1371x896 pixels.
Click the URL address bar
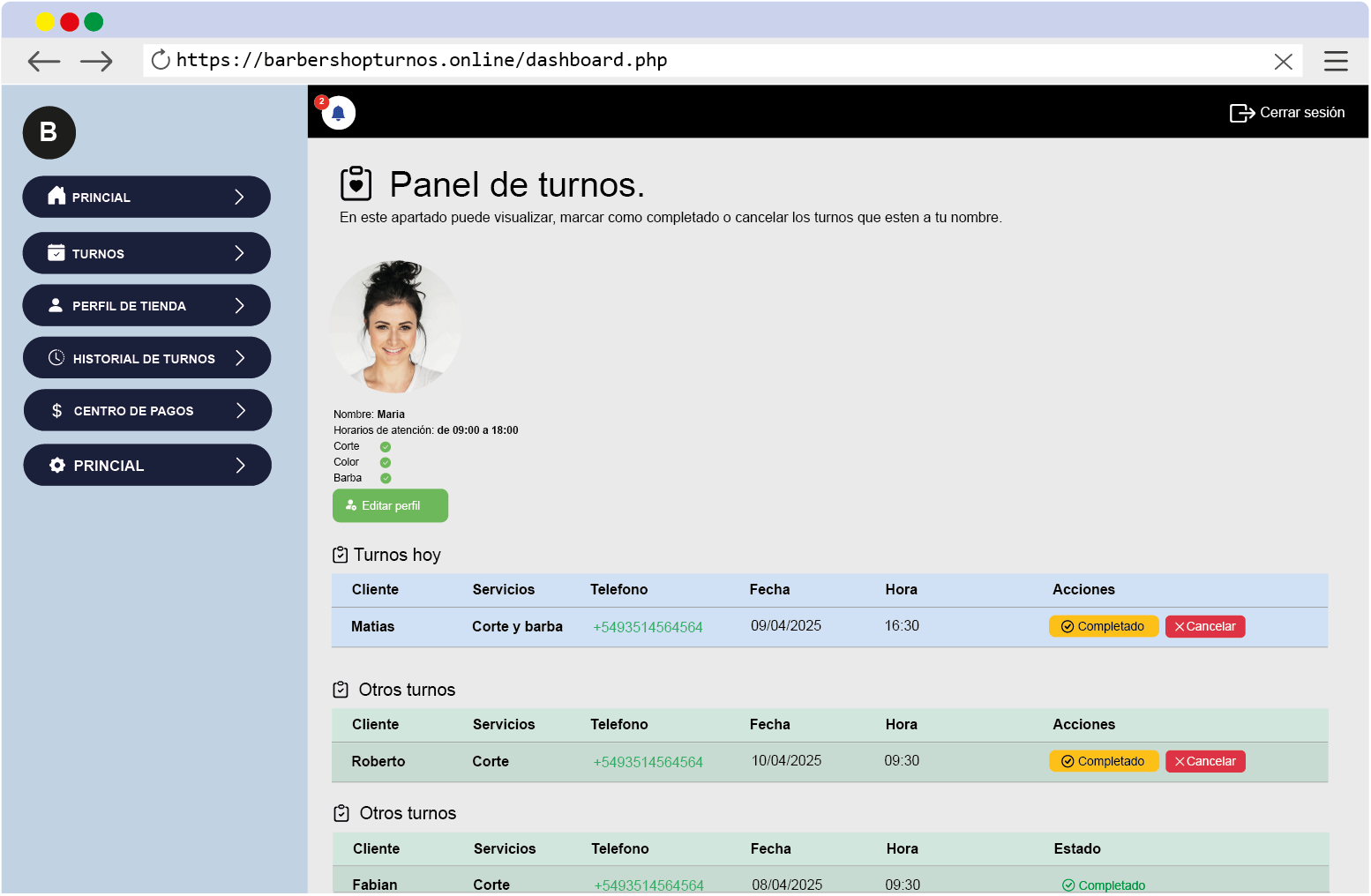706,60
